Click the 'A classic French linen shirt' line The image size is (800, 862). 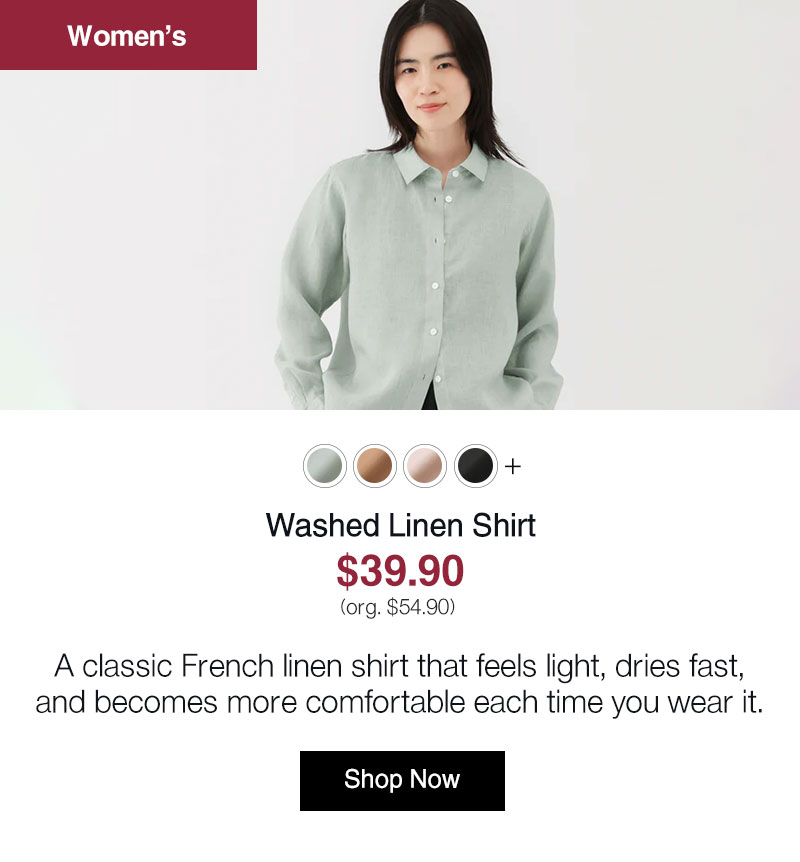tap(400, 666)
